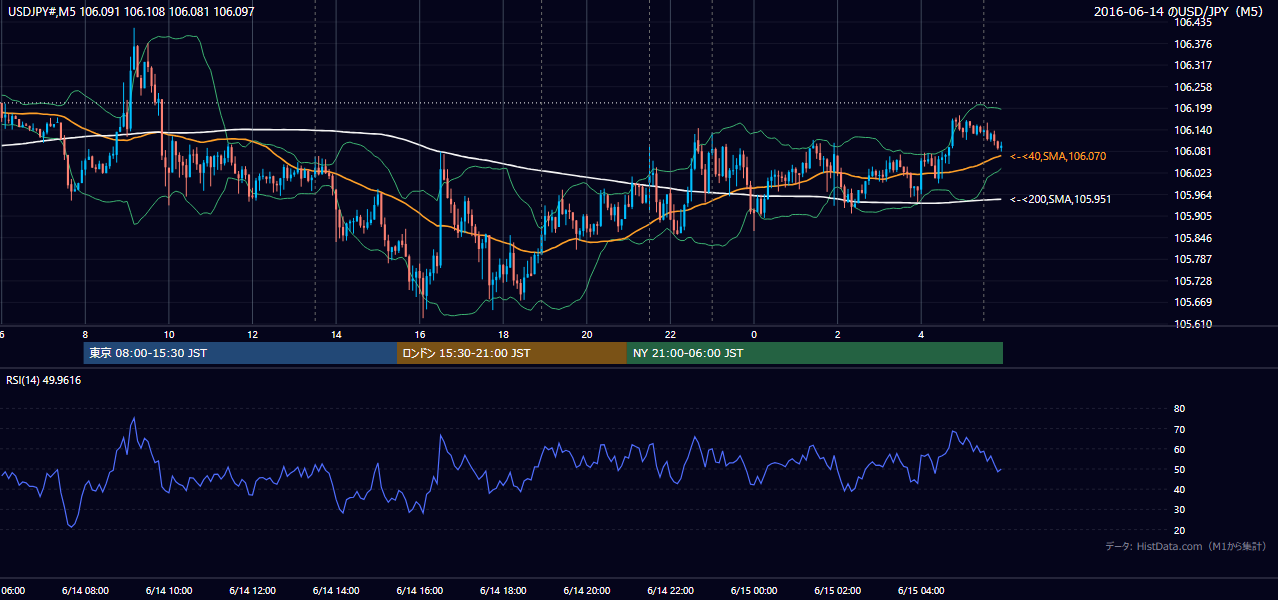Click hour tick 18 under the price chart
Image resolution: width=1278 pixels, height=600 pixels.
[503, 334]
